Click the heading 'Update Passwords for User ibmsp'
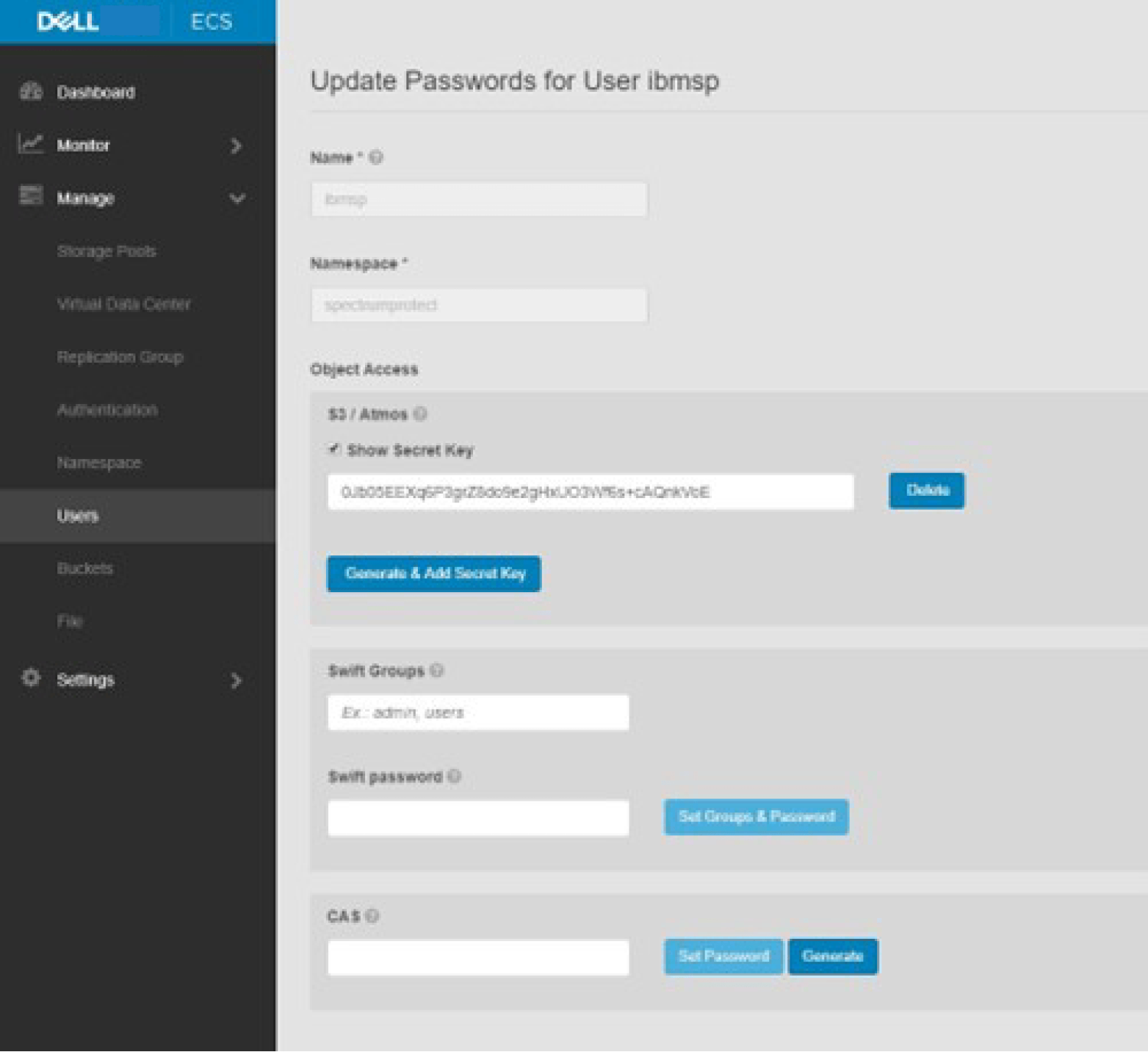Screen dimensions: 1148x1052 pos(514,81)
